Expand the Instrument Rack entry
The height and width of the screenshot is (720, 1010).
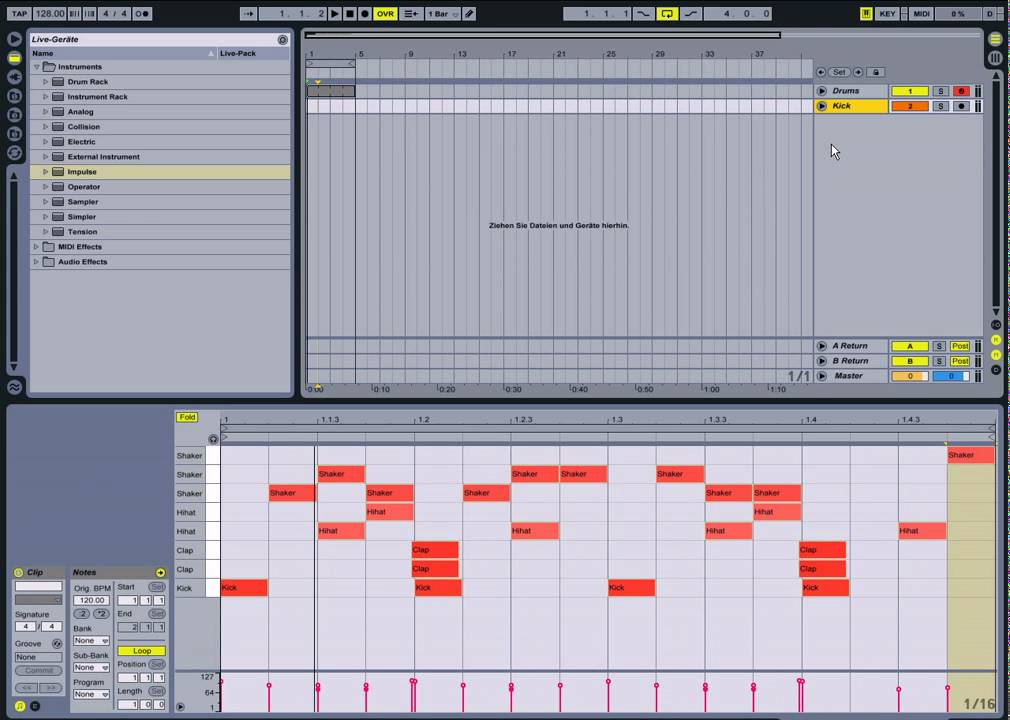[x=46, y=97]
